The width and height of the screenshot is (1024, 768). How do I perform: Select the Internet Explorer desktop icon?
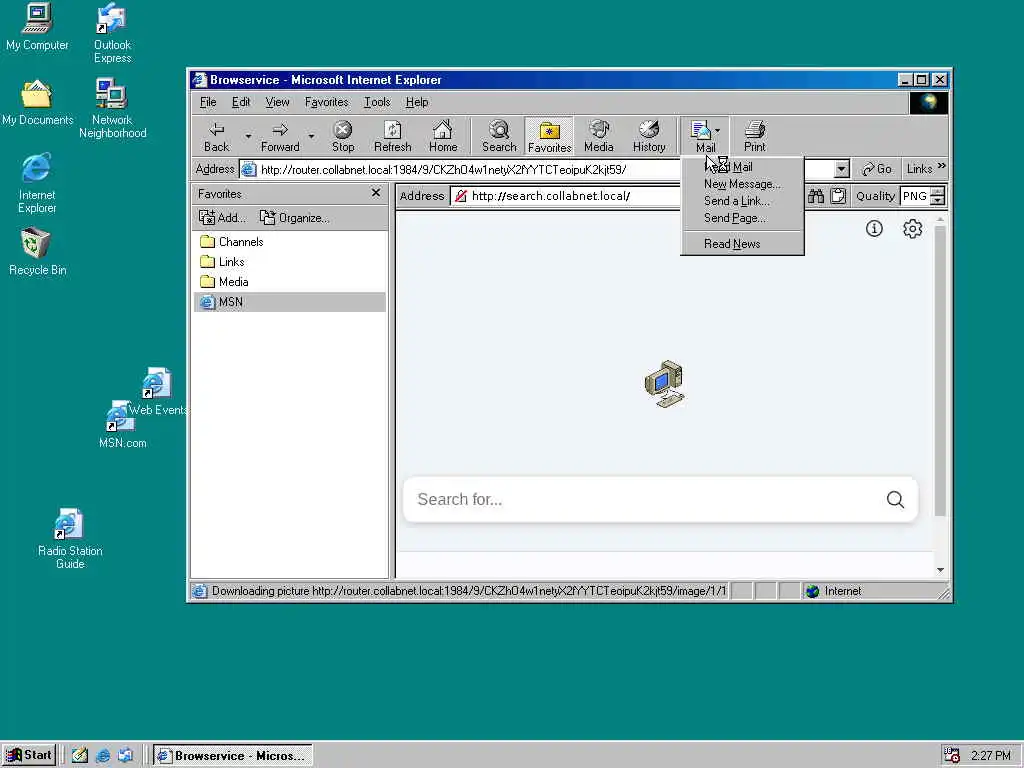click(x=37, y=184)
